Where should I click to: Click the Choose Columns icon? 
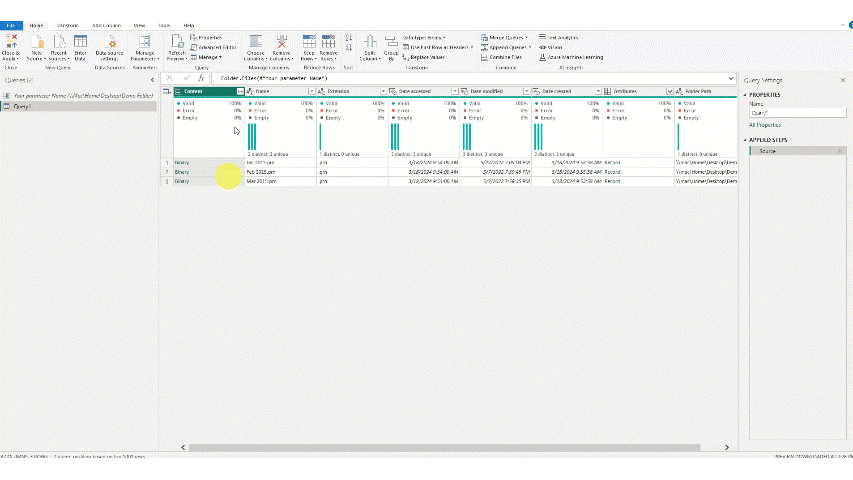pyautogui.click(x=256, y=43)
